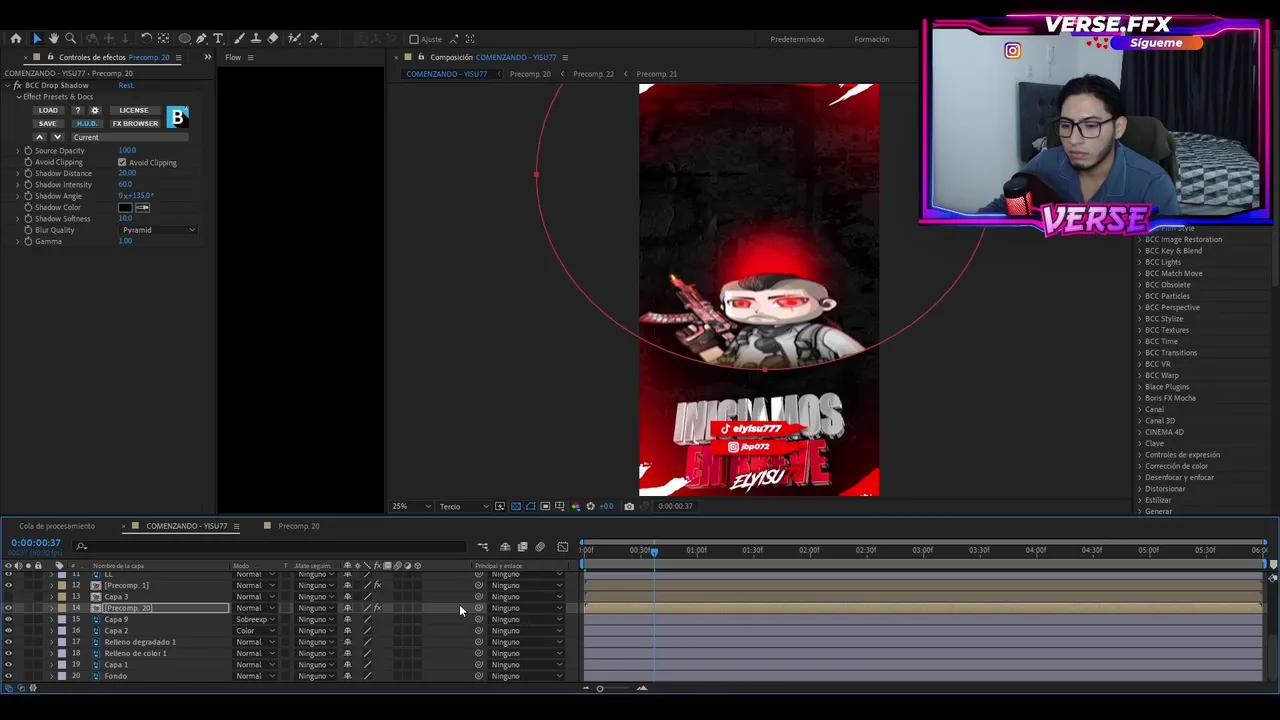Screen dimensions: 1280x720
Task: Hide the Fondo layer
Action: [x=8, y=676]
